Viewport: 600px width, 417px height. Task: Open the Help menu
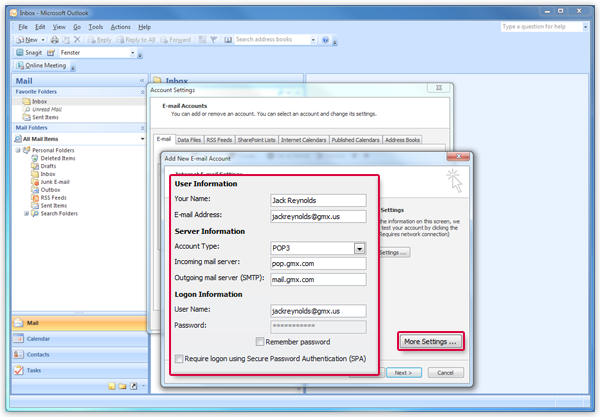(x=144, y=27)
